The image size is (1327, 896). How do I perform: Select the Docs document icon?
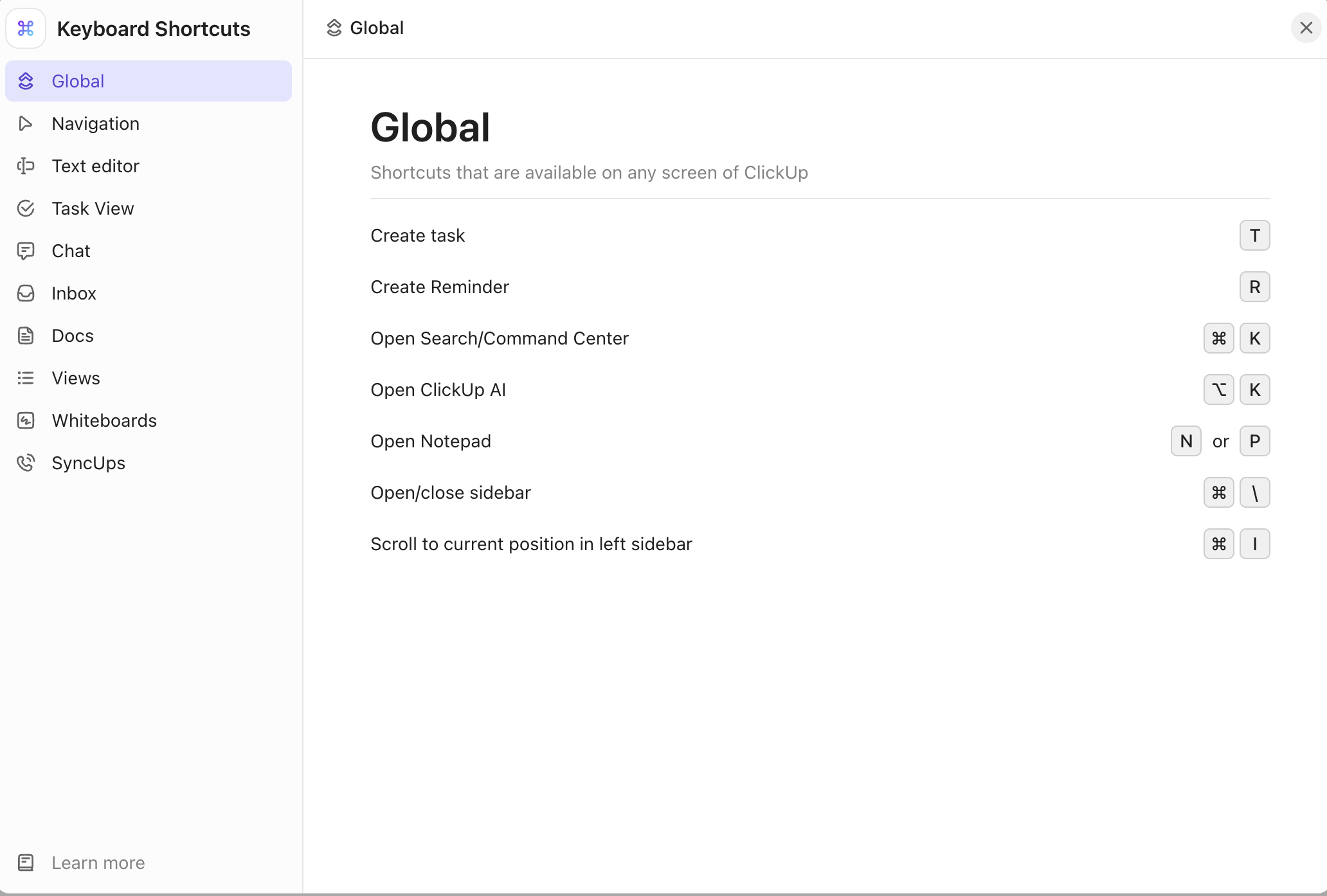(x=26, y=336)
